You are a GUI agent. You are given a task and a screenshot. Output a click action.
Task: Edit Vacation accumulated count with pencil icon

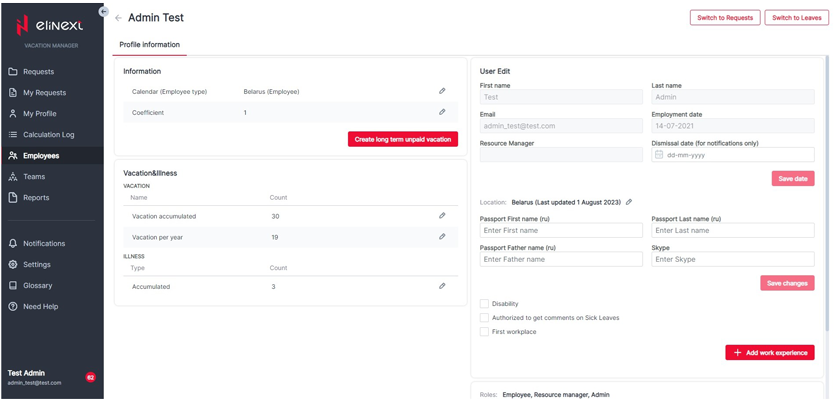442,216
